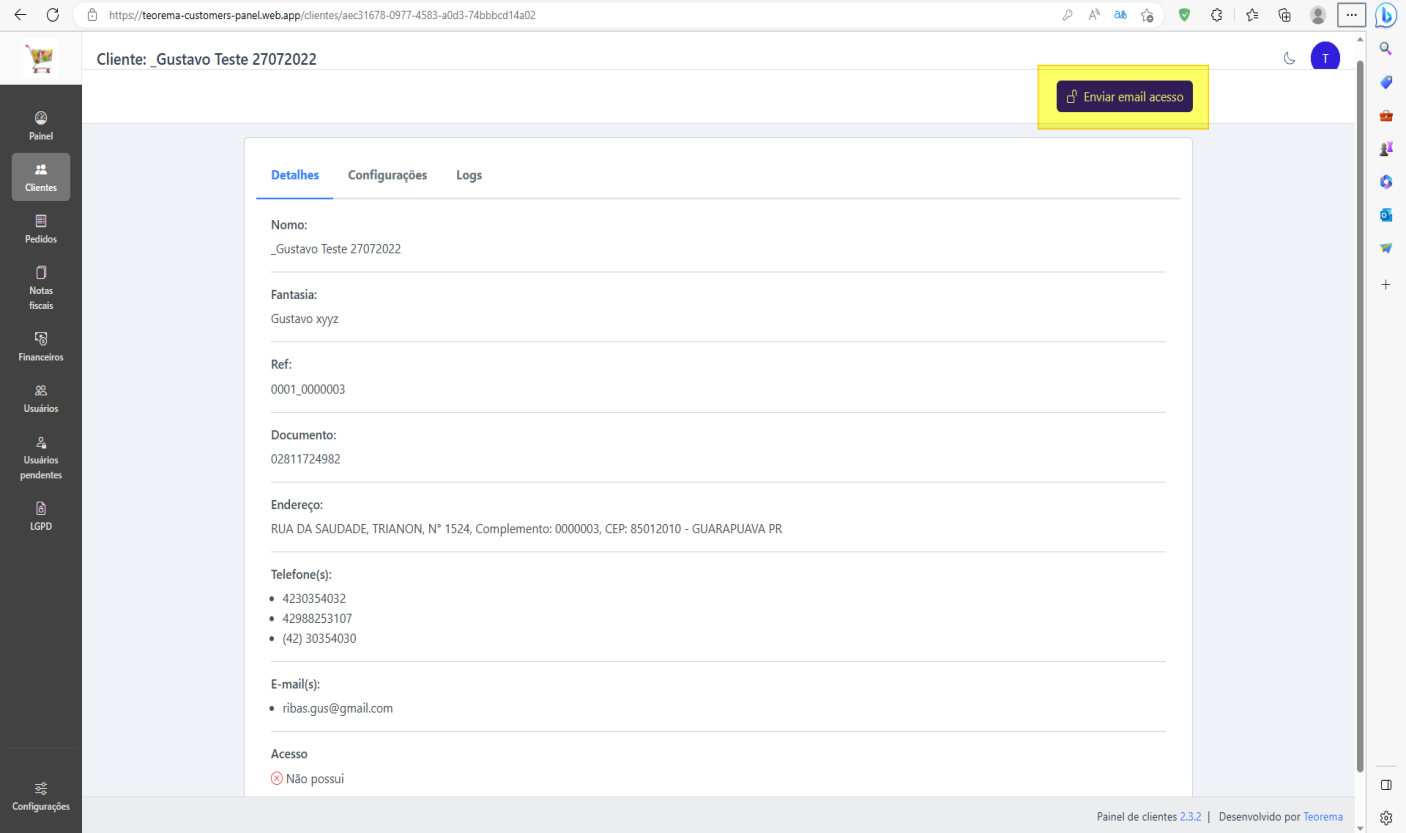Click the page vertical scrollbar
This screenshot has height=833, width=1406.
coord(1360,415)
